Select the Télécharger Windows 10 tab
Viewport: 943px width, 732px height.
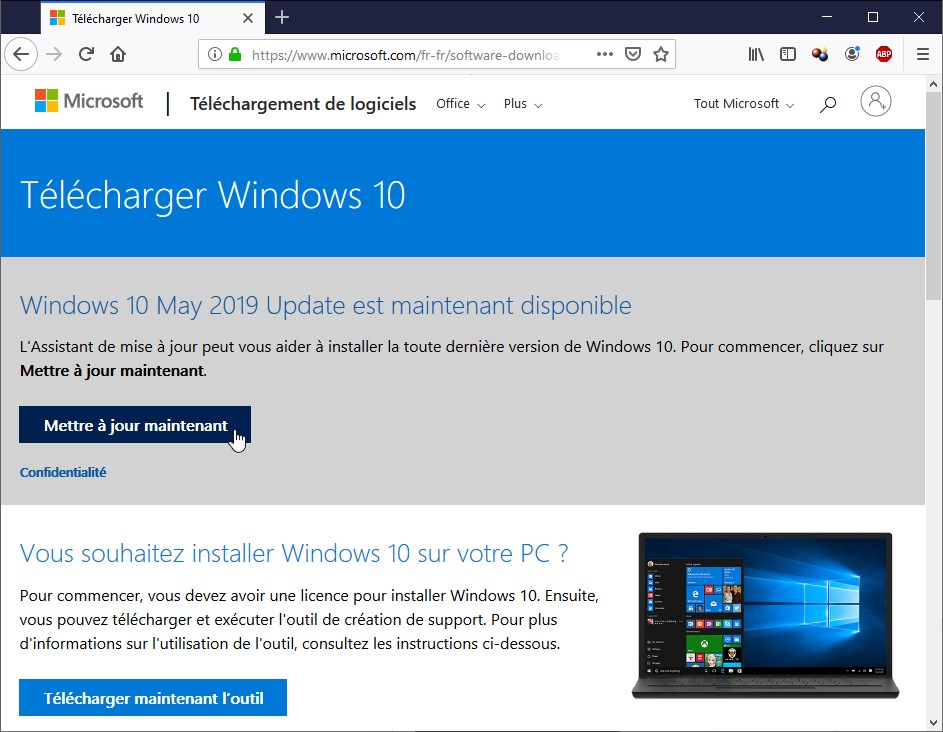pos(153,18)
